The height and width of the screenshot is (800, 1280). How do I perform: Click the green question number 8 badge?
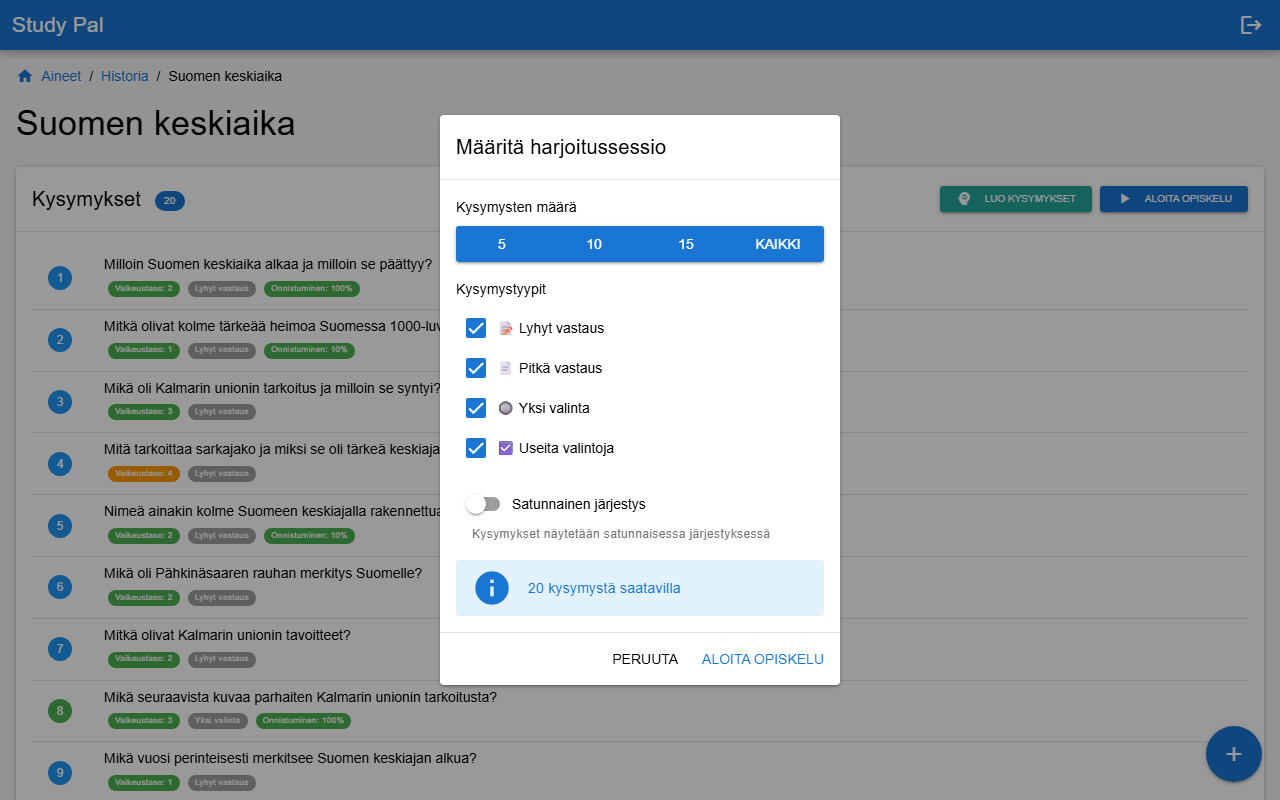click(x=60, y=711)
